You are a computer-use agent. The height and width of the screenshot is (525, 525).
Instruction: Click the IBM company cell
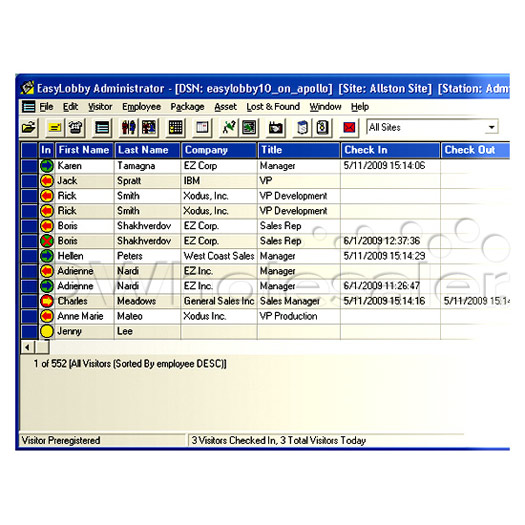219,181
